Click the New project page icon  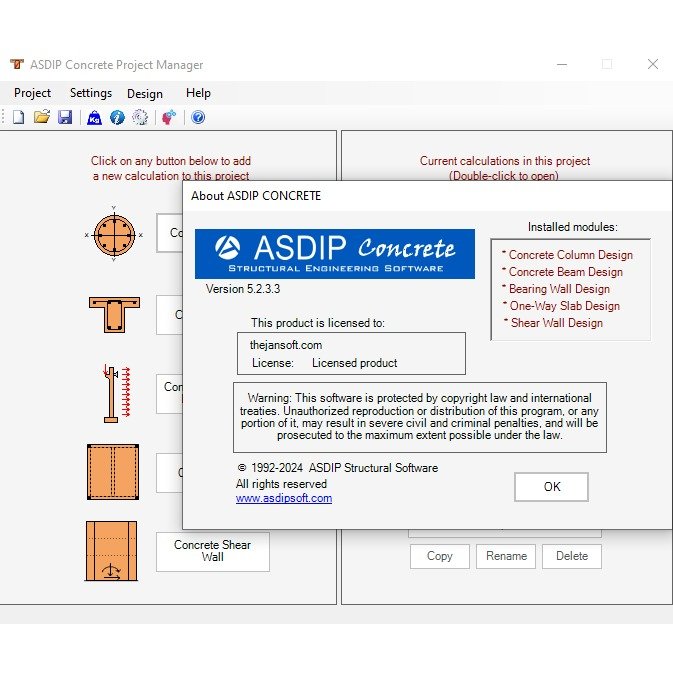click(x=18, y=117)
